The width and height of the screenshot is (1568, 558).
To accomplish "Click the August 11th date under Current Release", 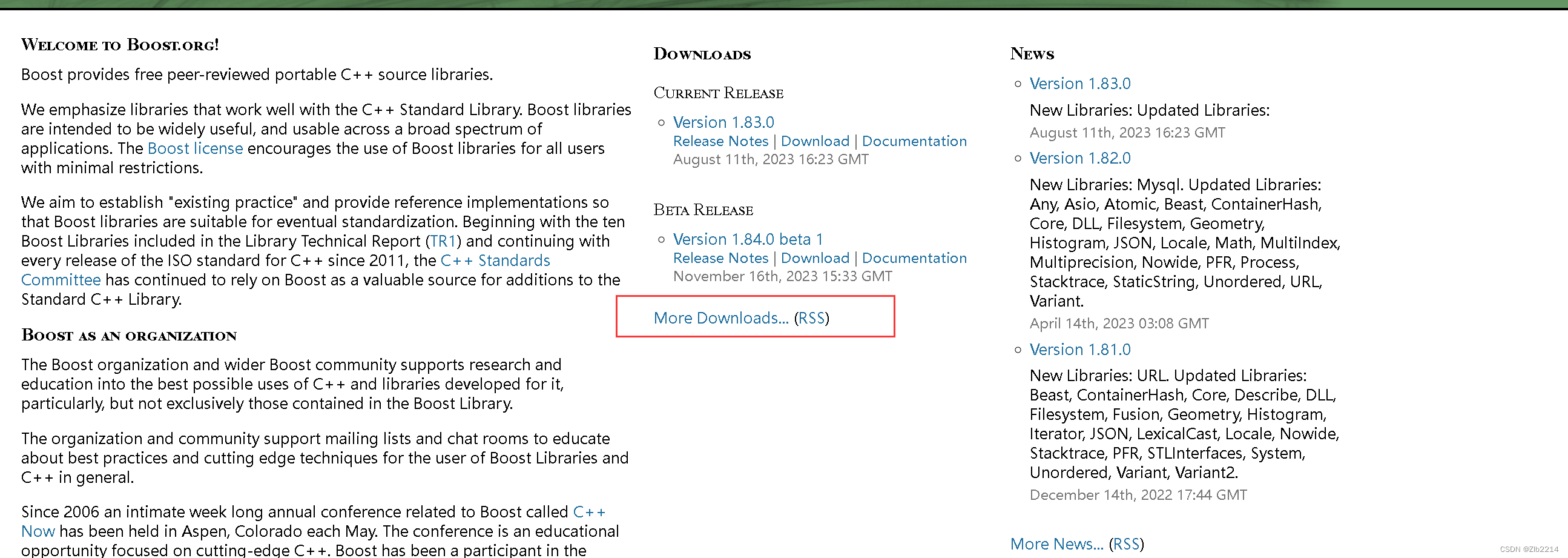I will click(771, 159).
